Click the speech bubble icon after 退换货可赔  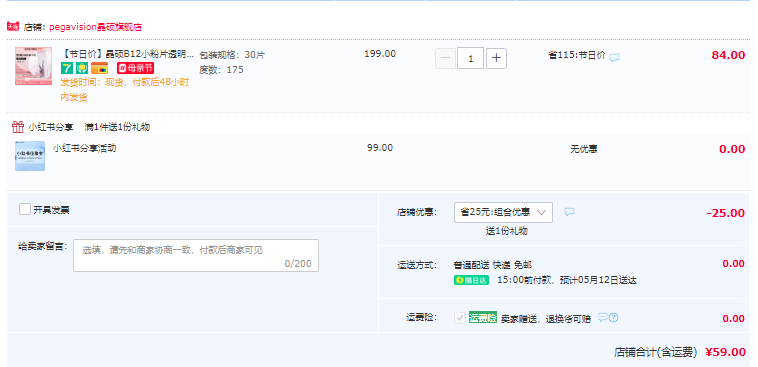click(x=602, y=317)
